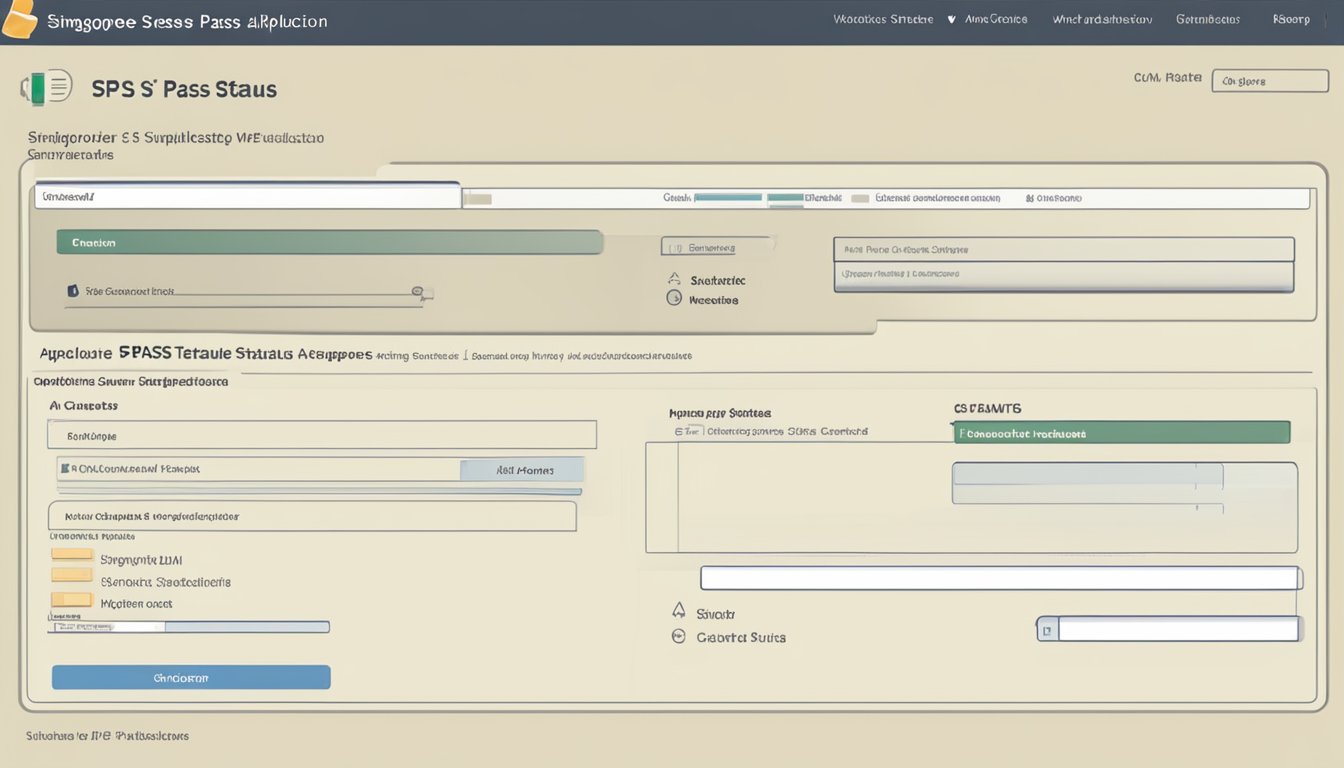Open 'Wnet ardatesiav' header menu item
The width and height of the screenshot is (1344, 768).
[1102, 19]
